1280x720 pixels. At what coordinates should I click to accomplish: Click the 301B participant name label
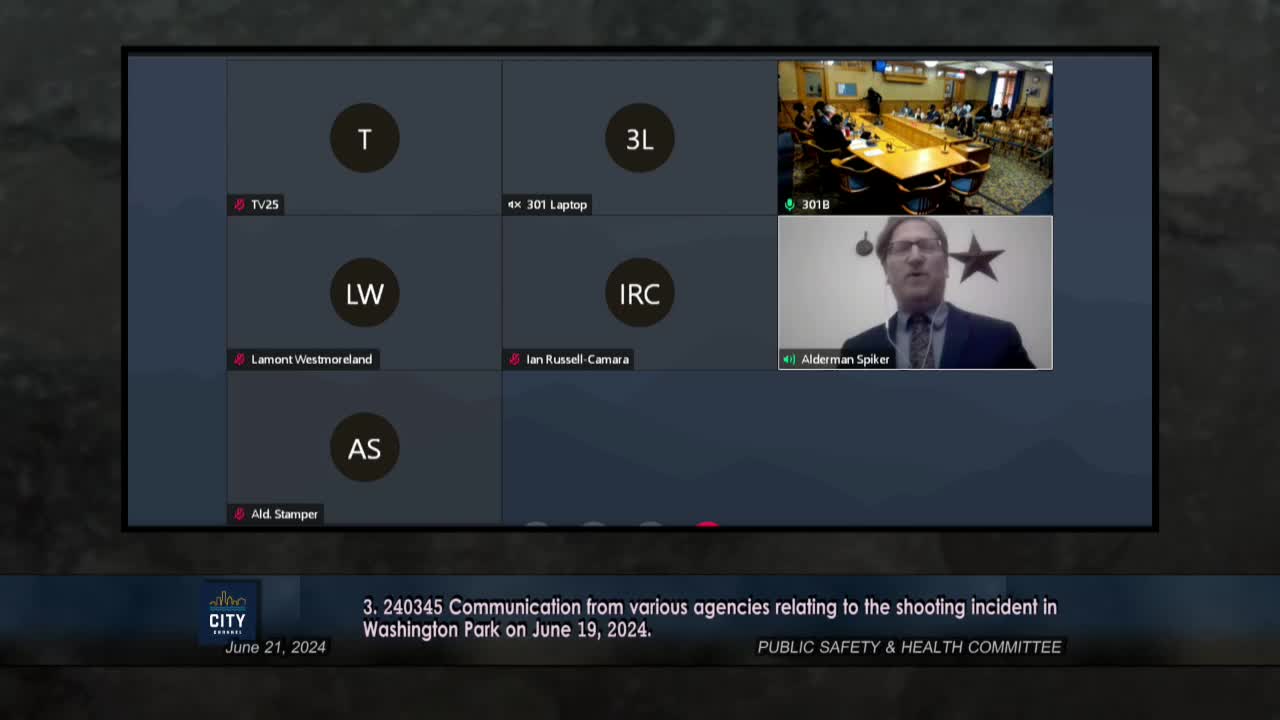[x=815, y=204]
